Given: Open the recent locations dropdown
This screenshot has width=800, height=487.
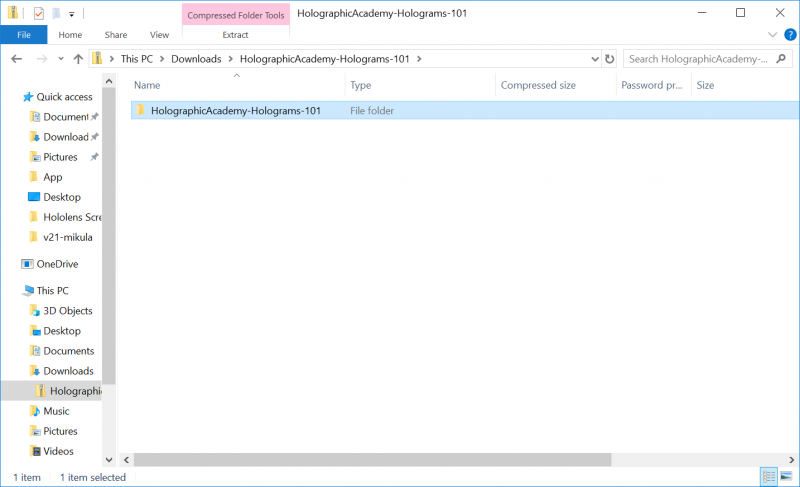Looking at the screenshot, I should (61, 59).
